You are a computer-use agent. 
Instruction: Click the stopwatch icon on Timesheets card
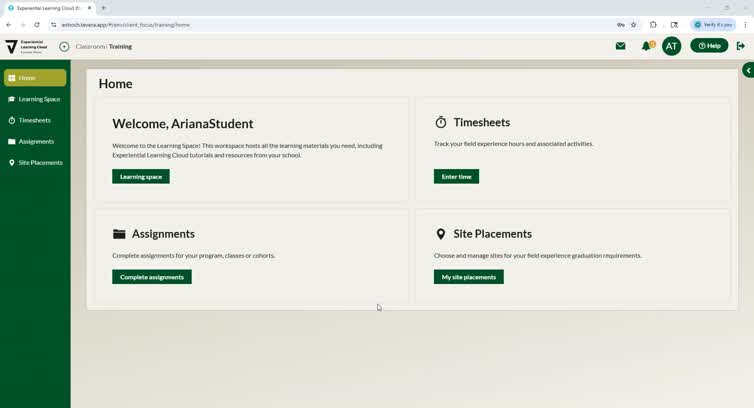pos(440,122)
